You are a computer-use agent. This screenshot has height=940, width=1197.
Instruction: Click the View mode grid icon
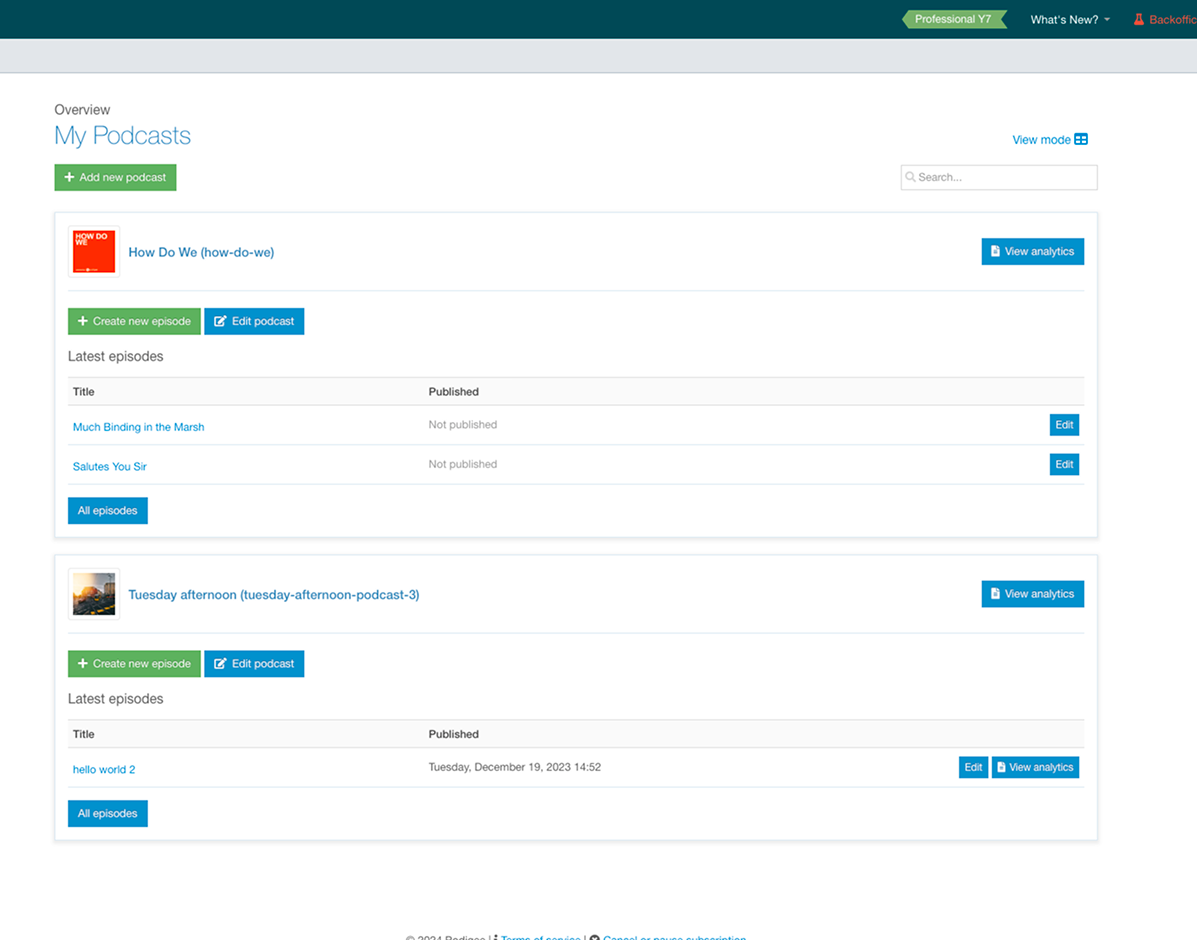(1081, 140)
